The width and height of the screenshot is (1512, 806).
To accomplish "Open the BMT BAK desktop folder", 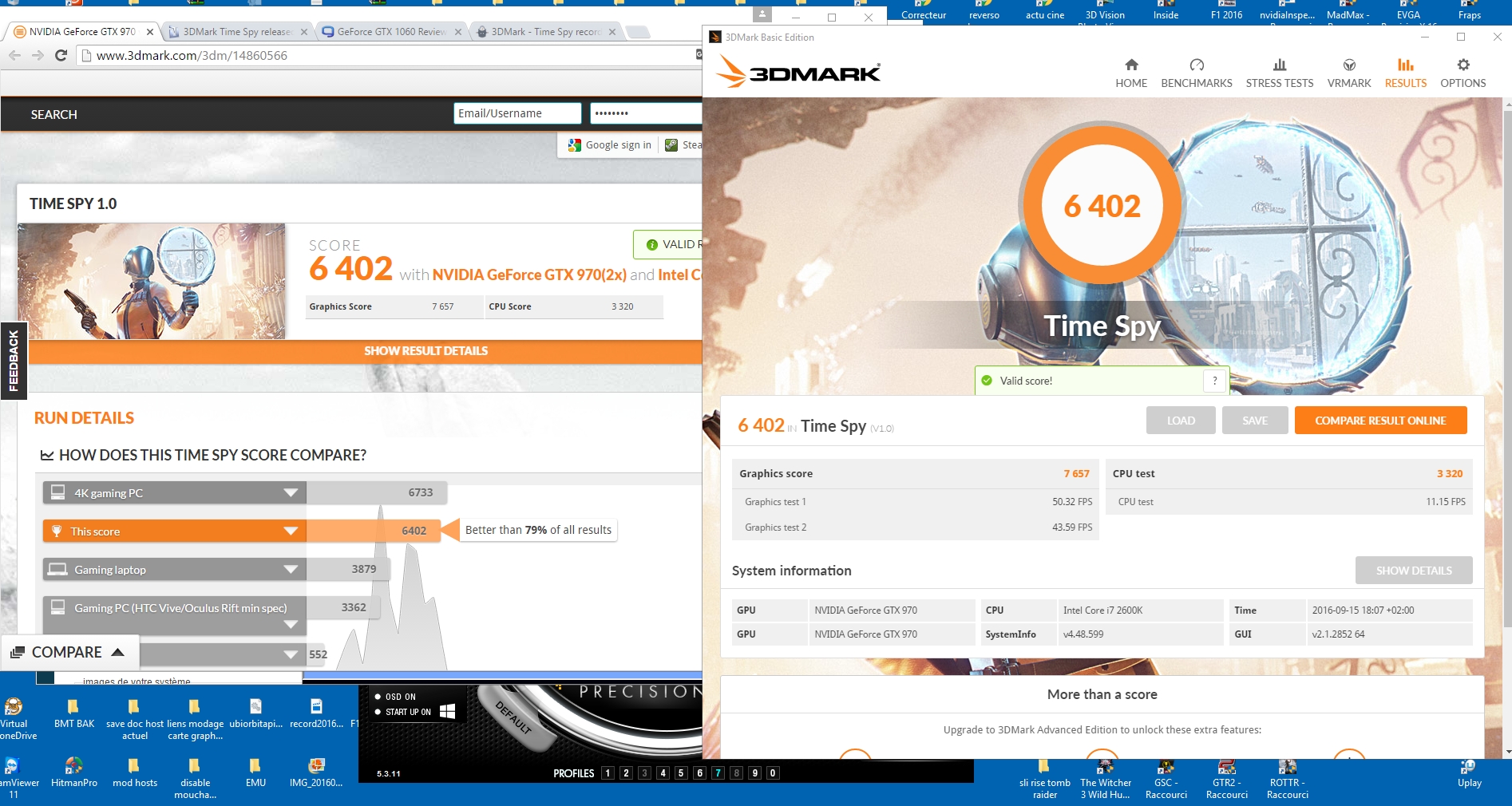I will click(x=73, y=713).
